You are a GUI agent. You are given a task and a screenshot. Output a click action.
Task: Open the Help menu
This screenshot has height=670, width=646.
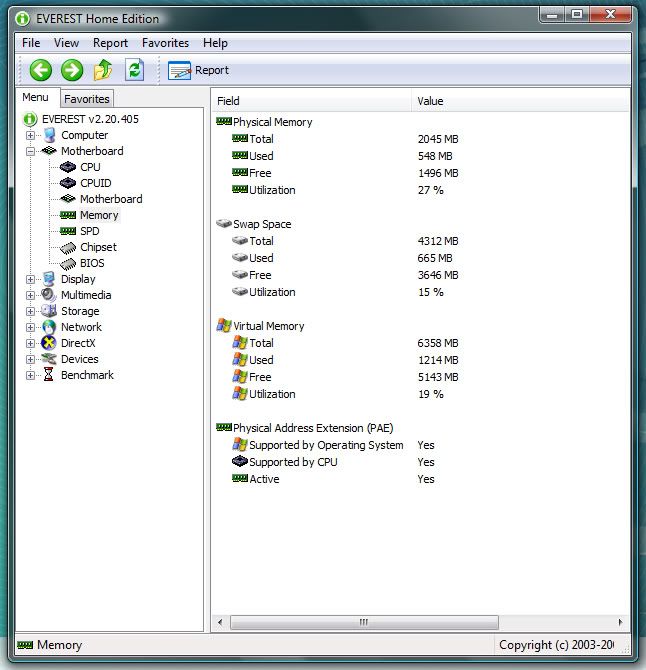pos(215,43)
